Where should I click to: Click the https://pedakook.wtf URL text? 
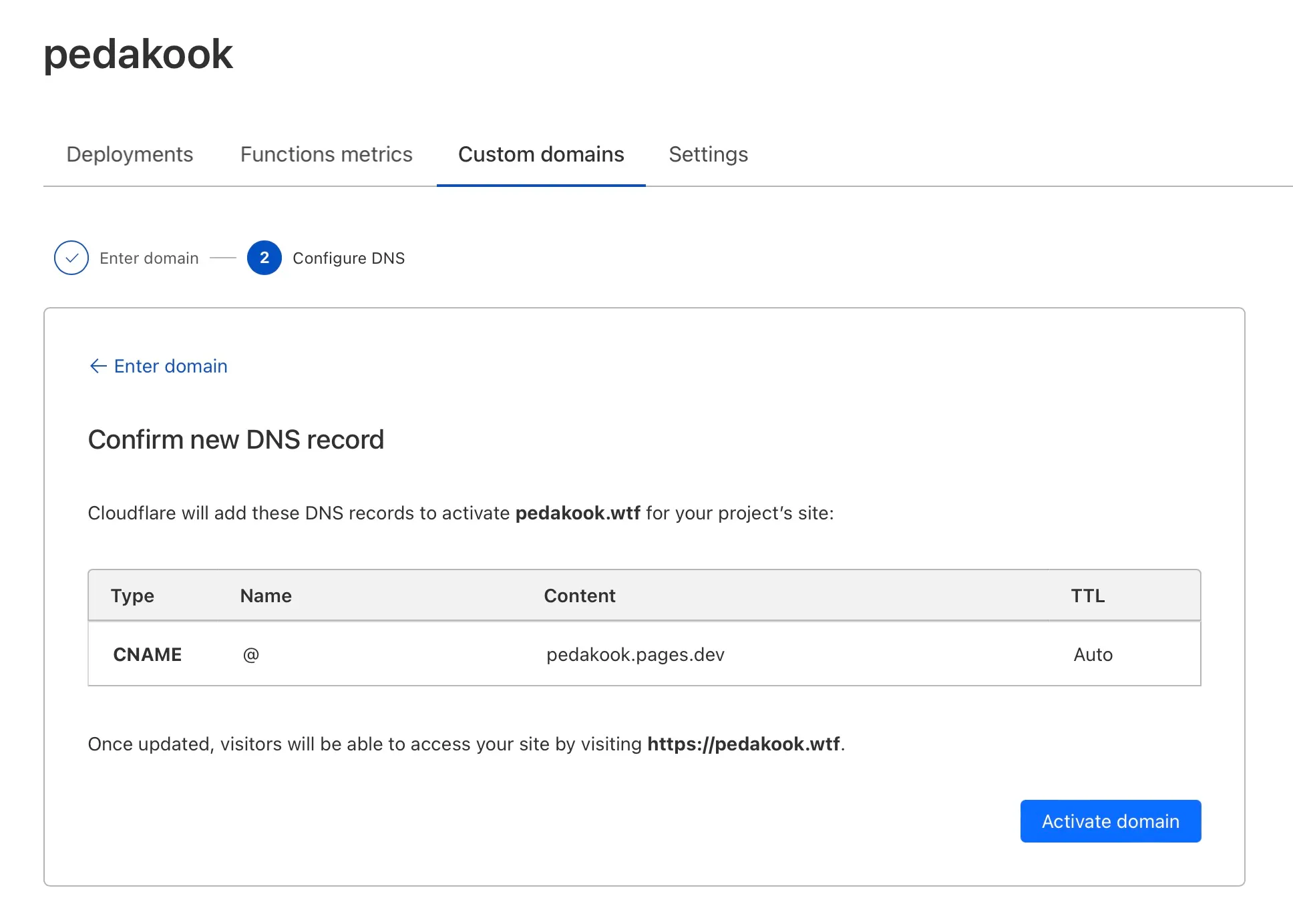tap(743, 744)
